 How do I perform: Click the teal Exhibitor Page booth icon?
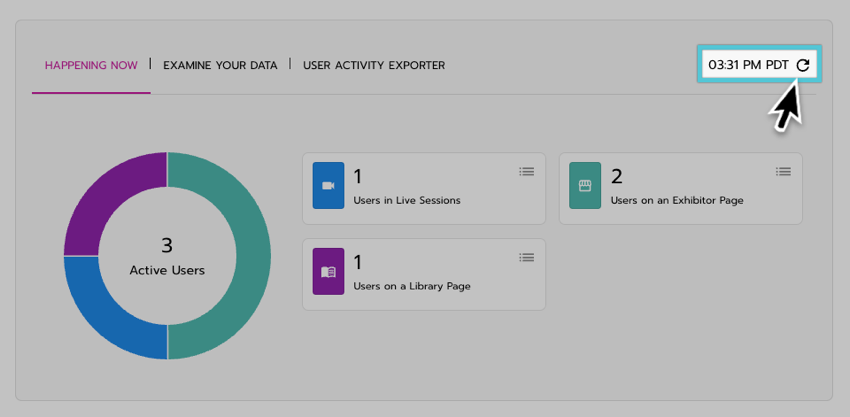pyautogui.click(x=585, y=186)
